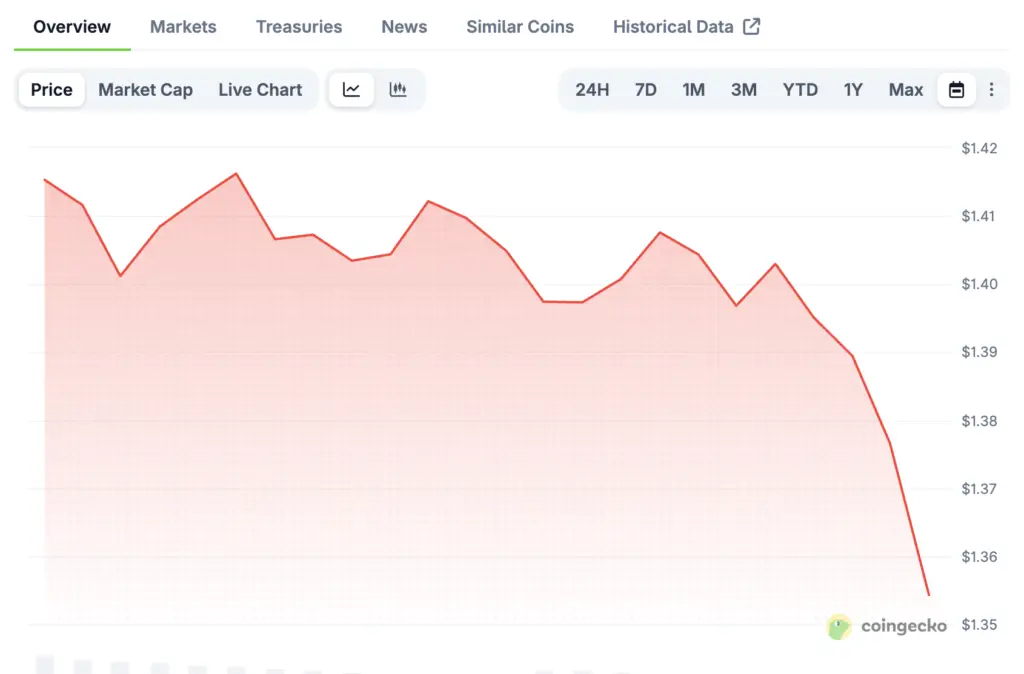Go to the Treasuries tab
Image resolution: width=1024 pixels, height=674 pixels.
[299, 27]
